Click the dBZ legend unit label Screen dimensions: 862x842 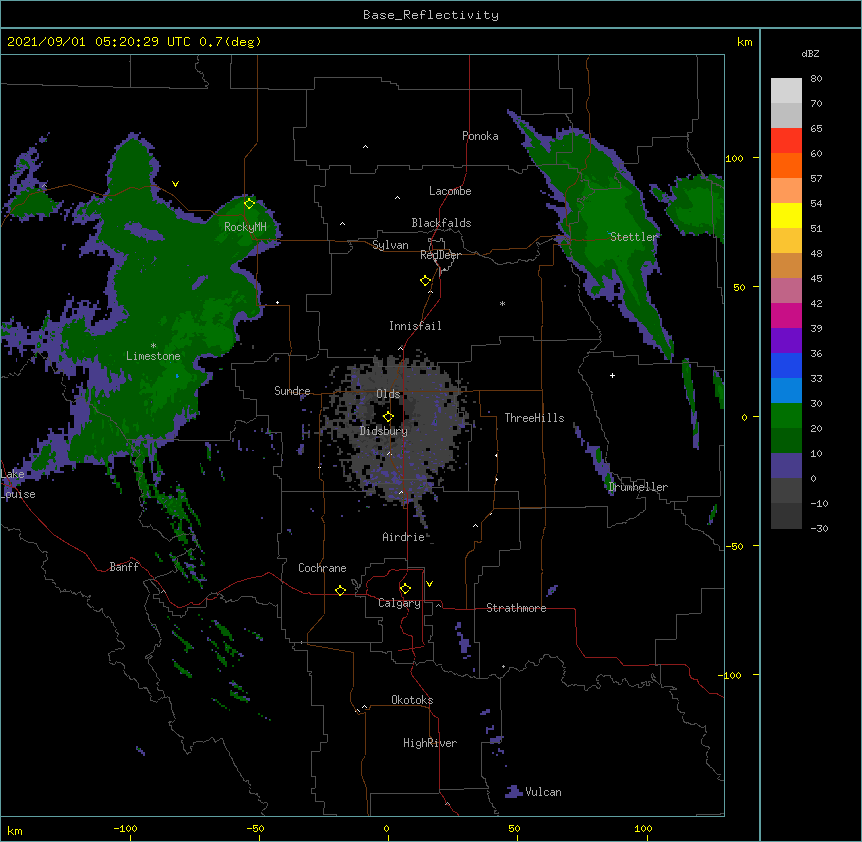[810, 54]
